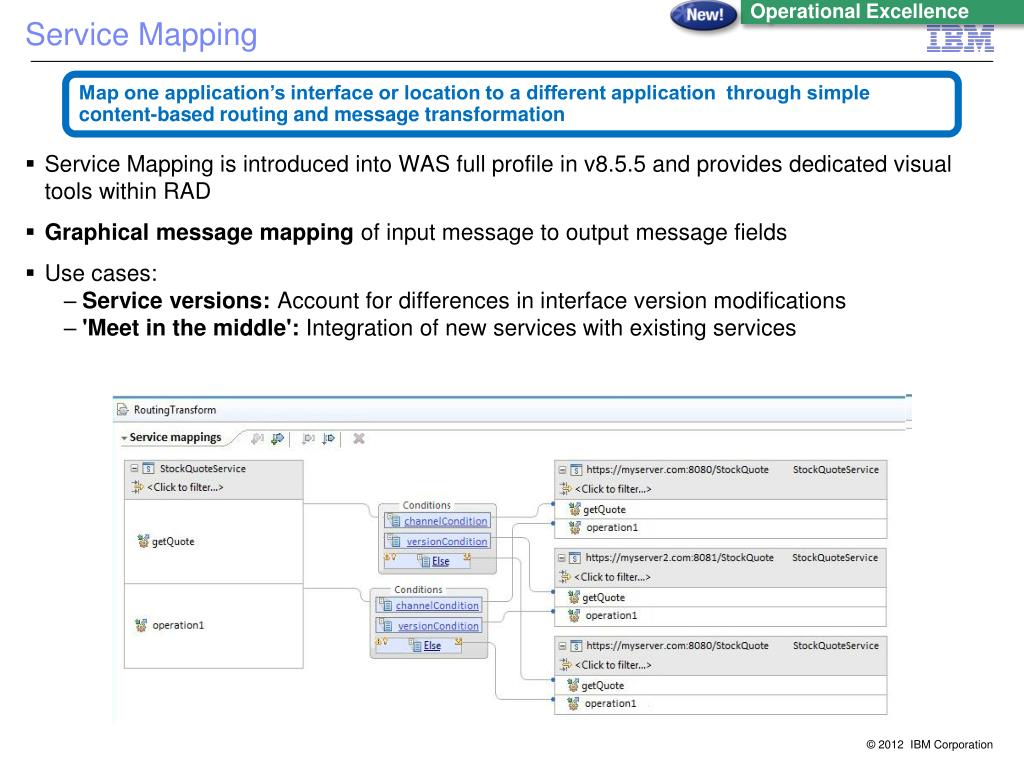
Task: Collapse the myserver2.com:8081 target service box
Action: point(561,558)
